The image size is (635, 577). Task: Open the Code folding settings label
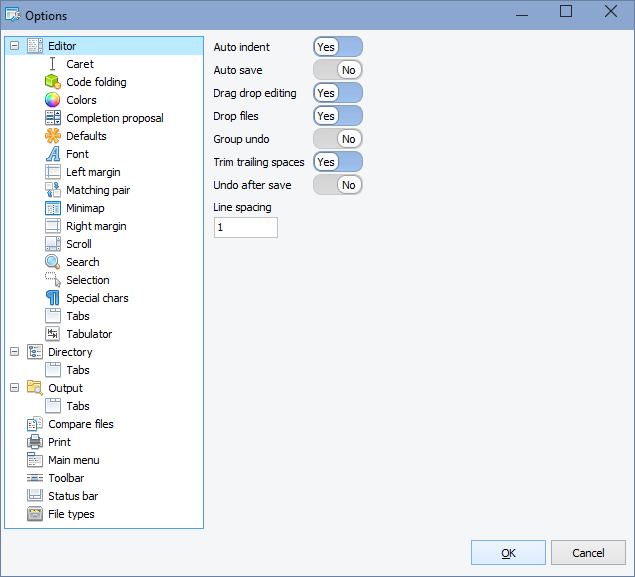tap(96, 82)
